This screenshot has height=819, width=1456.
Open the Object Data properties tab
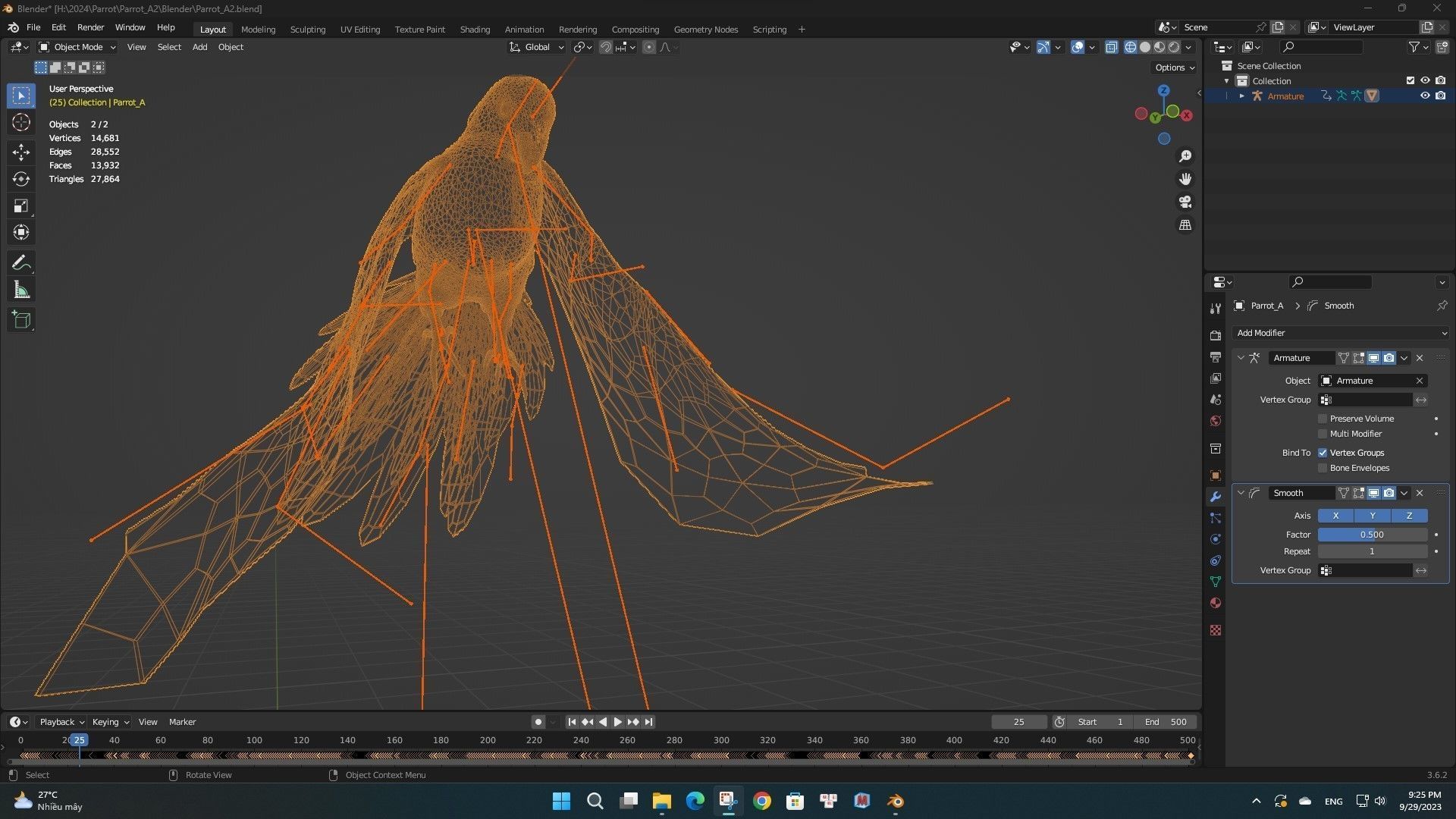coord(1216,582)
